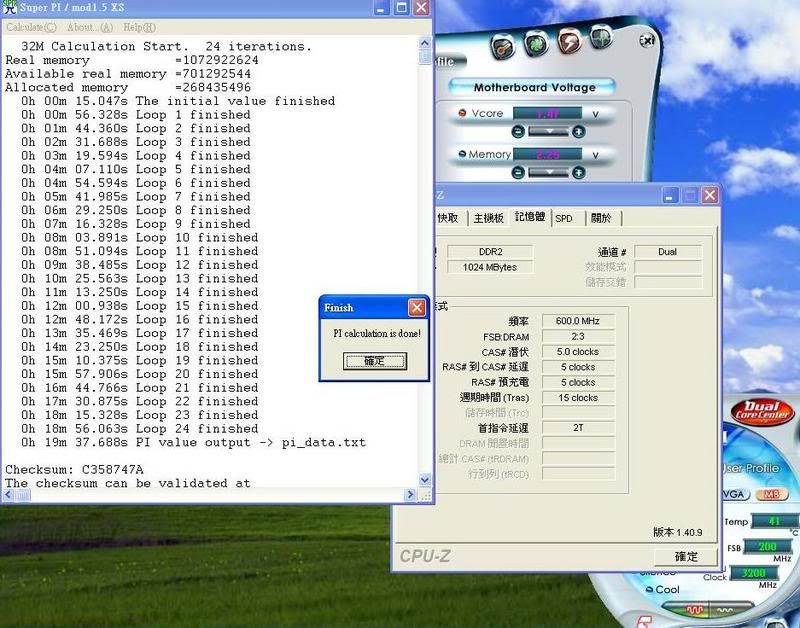Decrease Vcore voltage with minus button
Viewport: 800px width, 628px height.
518,132
